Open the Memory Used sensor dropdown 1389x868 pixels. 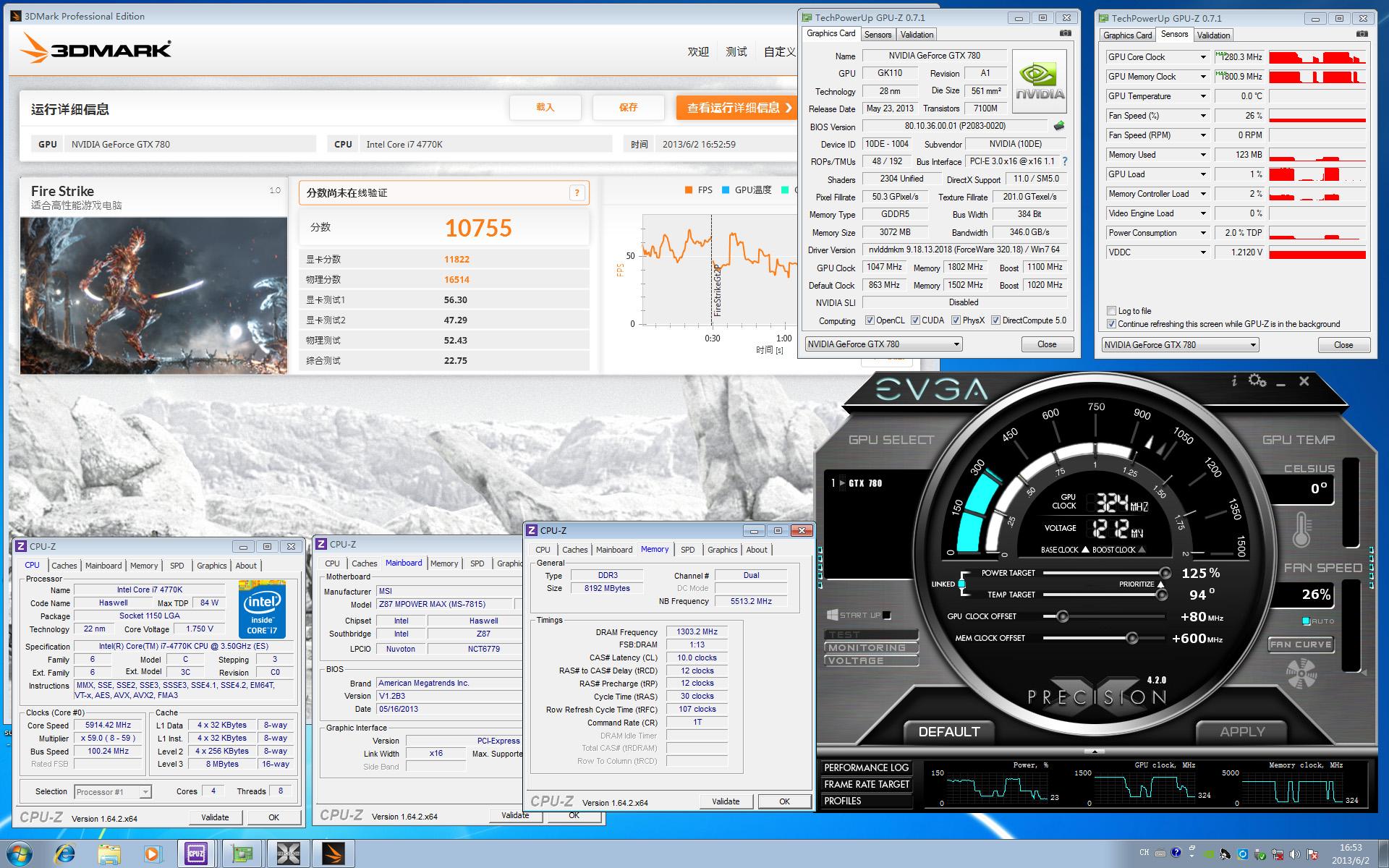pos(1203,155)
